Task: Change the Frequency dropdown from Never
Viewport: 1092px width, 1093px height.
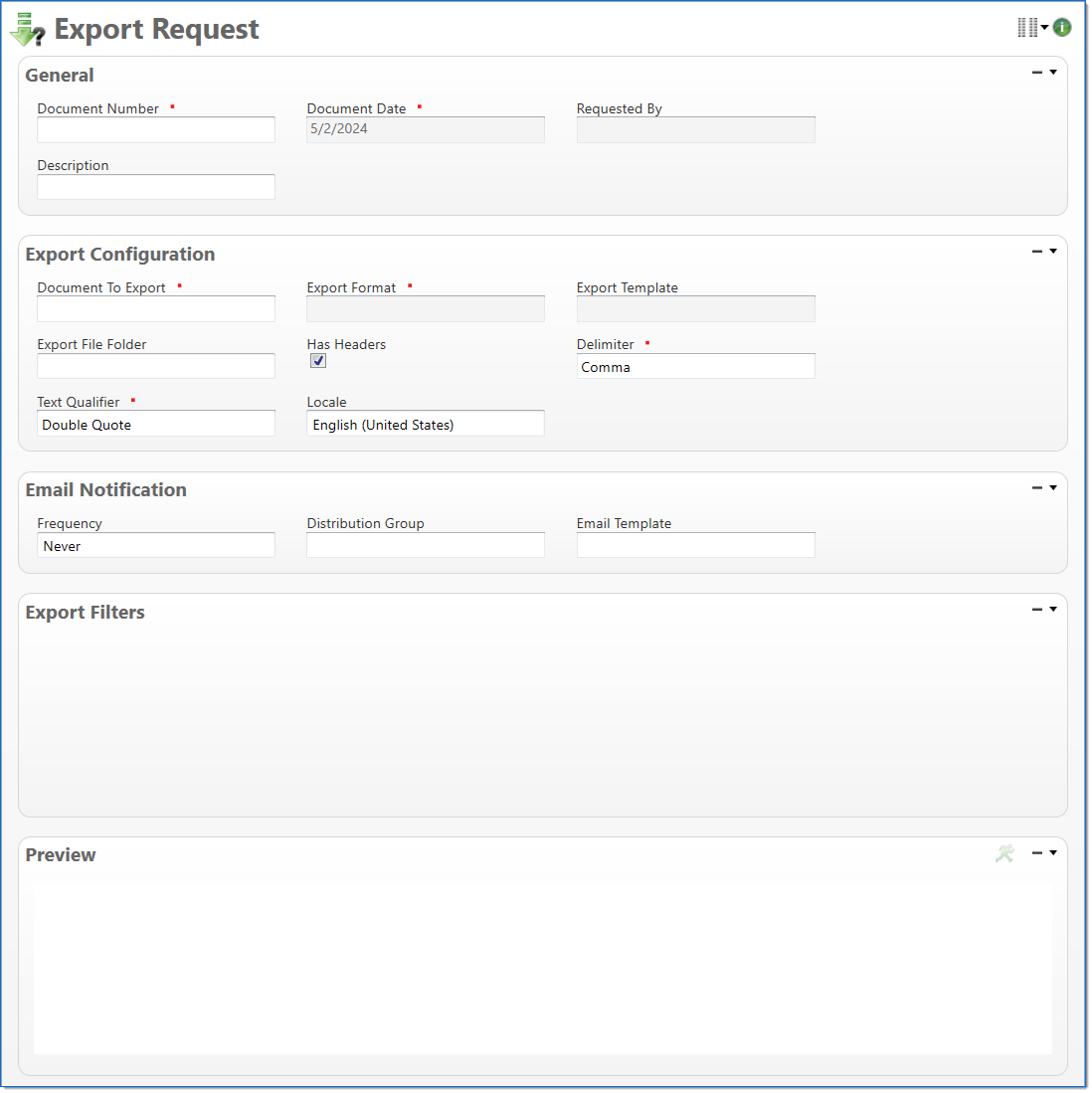Action: [156, 546]
